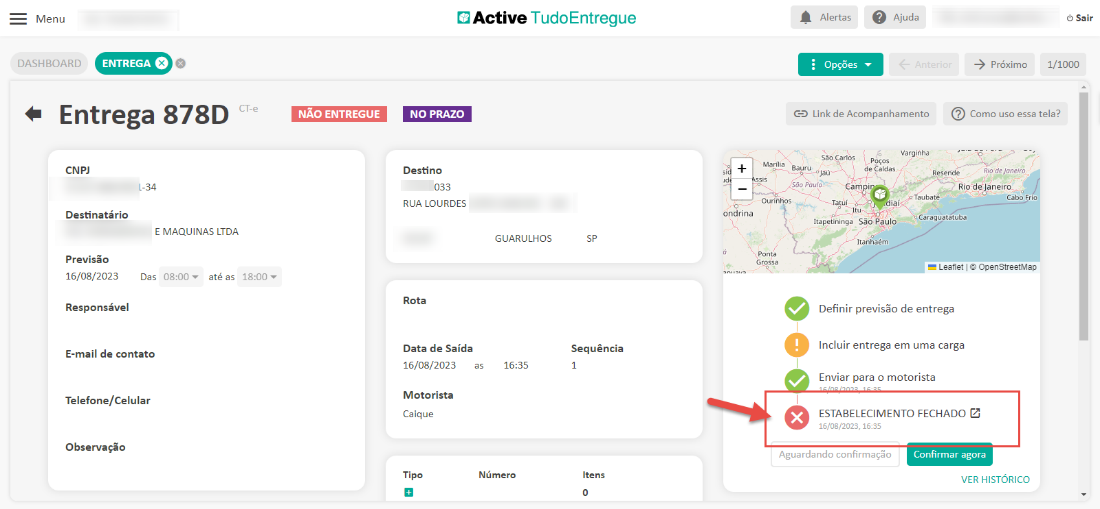Image resolution: width=1100 pixels, height=509 pixels.
Task: Switch to the DASHBOARD tab
Action: click(49, 63)
